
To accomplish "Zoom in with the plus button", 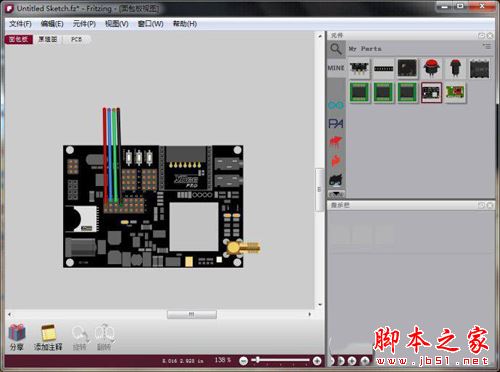I will (317, 361).
